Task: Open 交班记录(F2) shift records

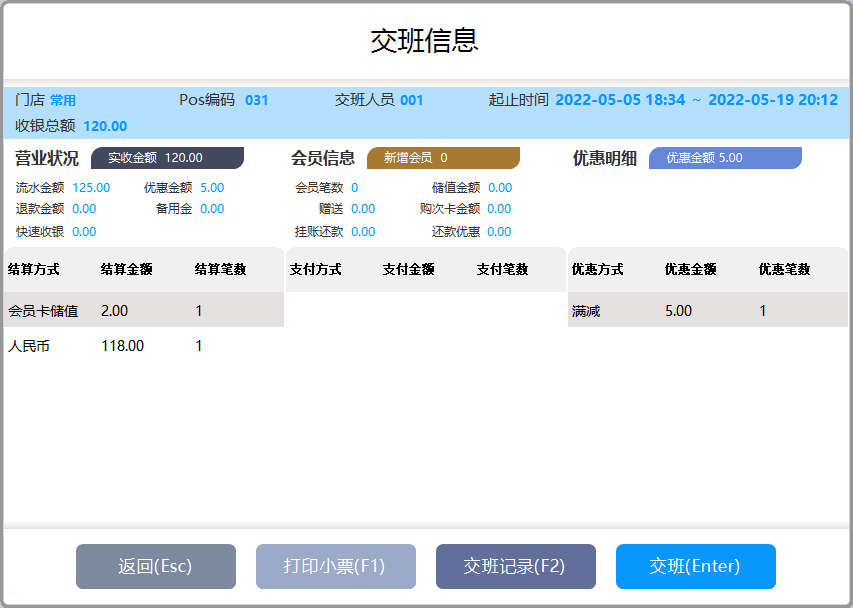Action: (515, 566)
